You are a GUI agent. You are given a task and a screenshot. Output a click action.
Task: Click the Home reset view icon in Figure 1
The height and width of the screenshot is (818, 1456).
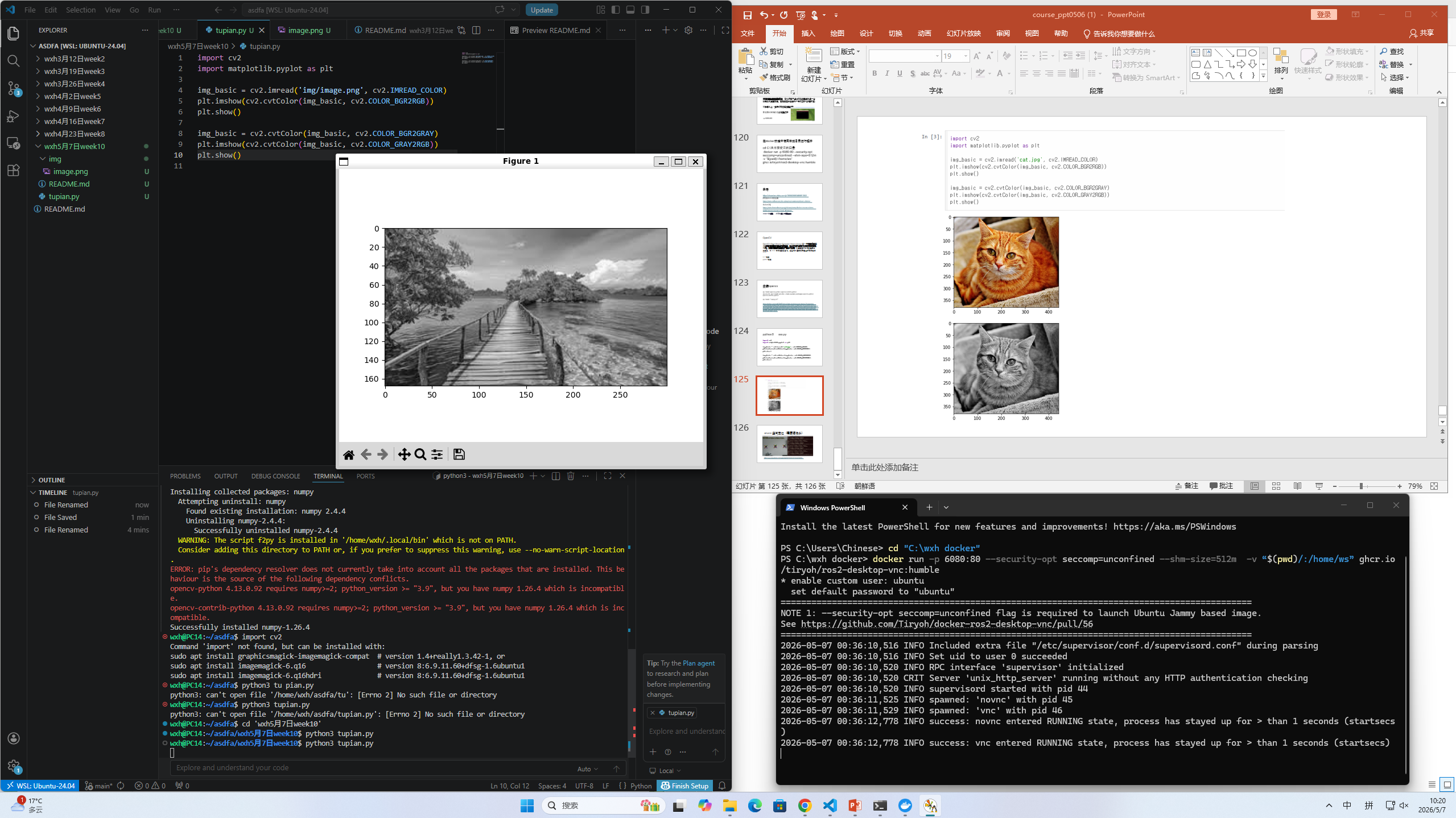tap(349, 455)
